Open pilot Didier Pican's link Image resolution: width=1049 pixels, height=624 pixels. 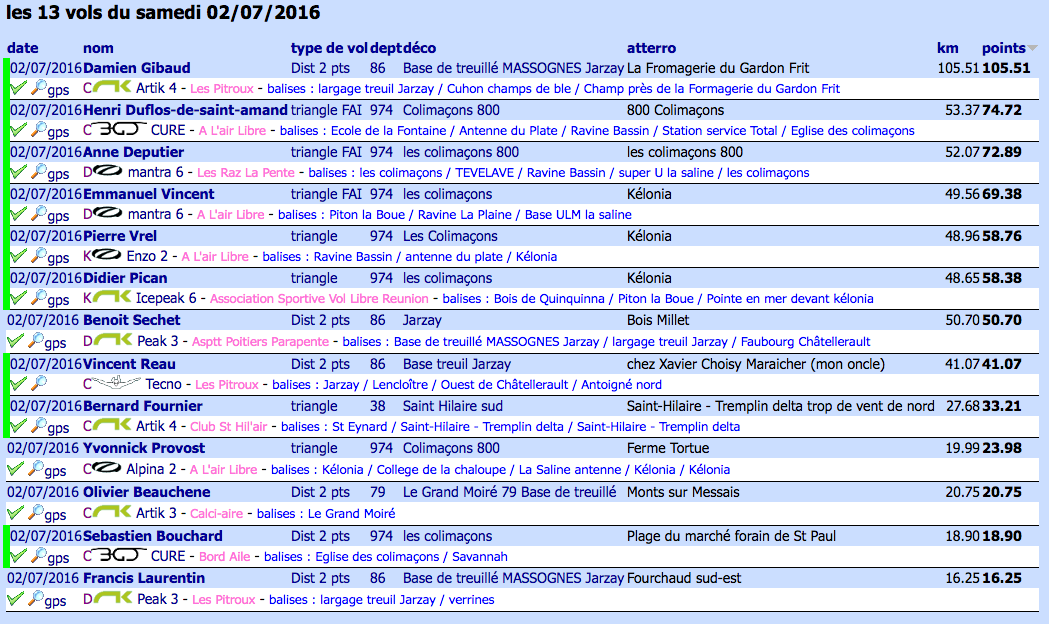click(125, 278)
